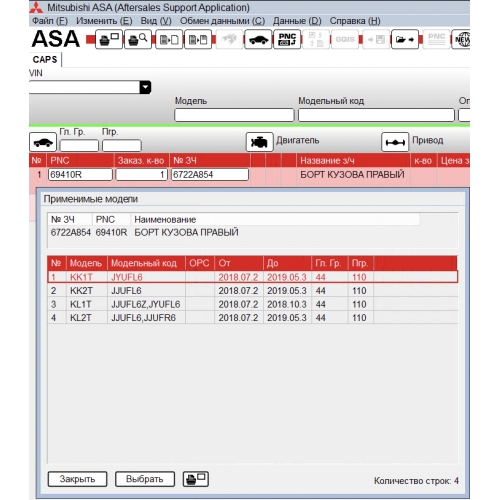Click the Mitsubishi logo in title bar
The height and width of the screenshot is (500, 500).
click(x=36, y=7)
